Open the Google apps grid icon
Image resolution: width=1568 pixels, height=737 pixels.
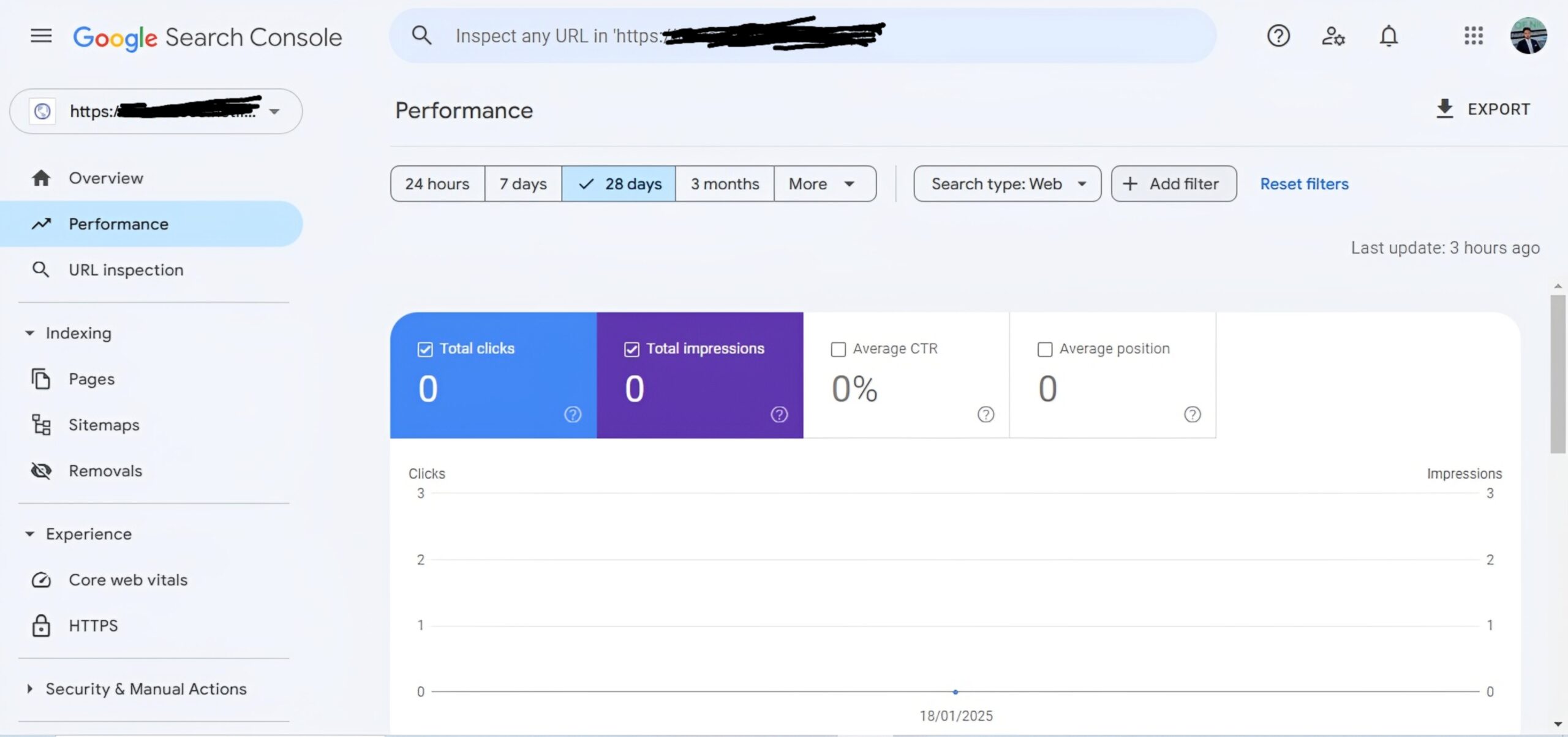click(1473, 36)
